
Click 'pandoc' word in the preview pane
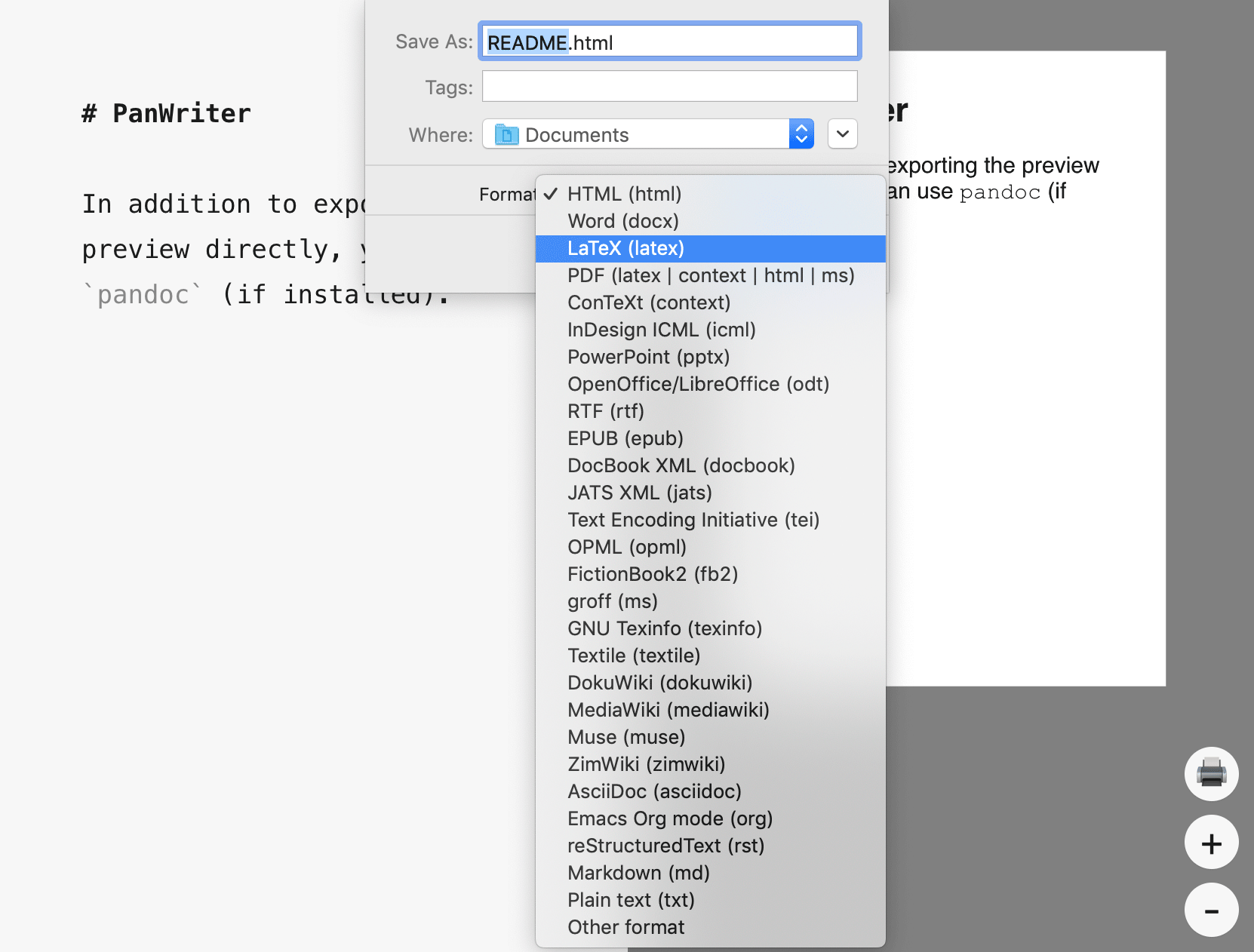pos(1000,192)
